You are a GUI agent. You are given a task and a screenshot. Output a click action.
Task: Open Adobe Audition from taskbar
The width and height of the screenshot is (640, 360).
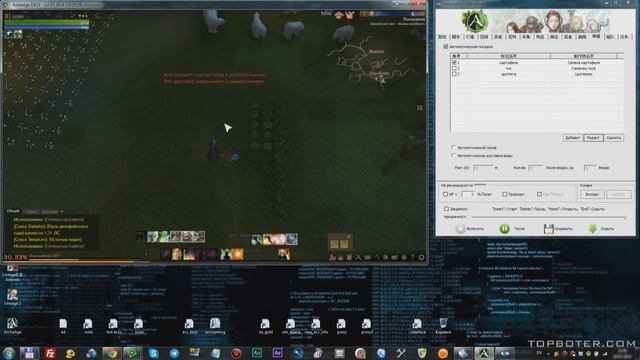[x=257, y=353]
